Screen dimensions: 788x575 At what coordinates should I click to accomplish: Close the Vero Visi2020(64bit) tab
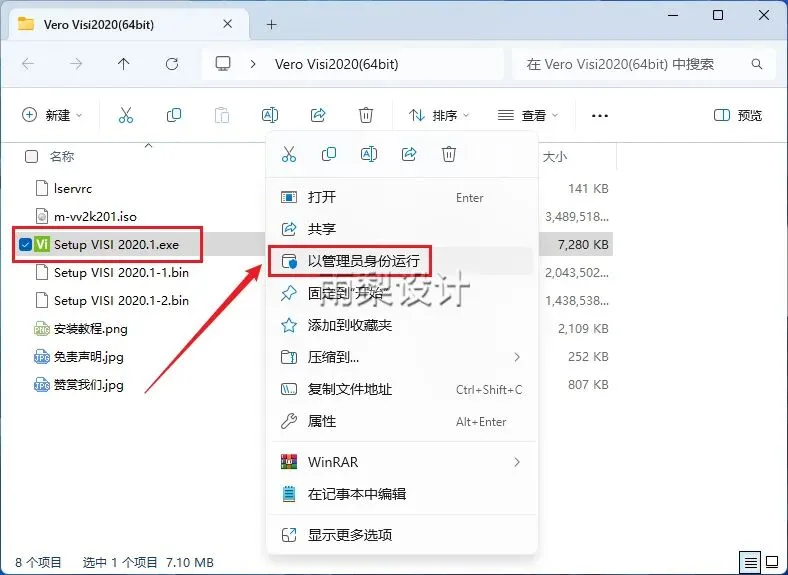coord(228,24)
